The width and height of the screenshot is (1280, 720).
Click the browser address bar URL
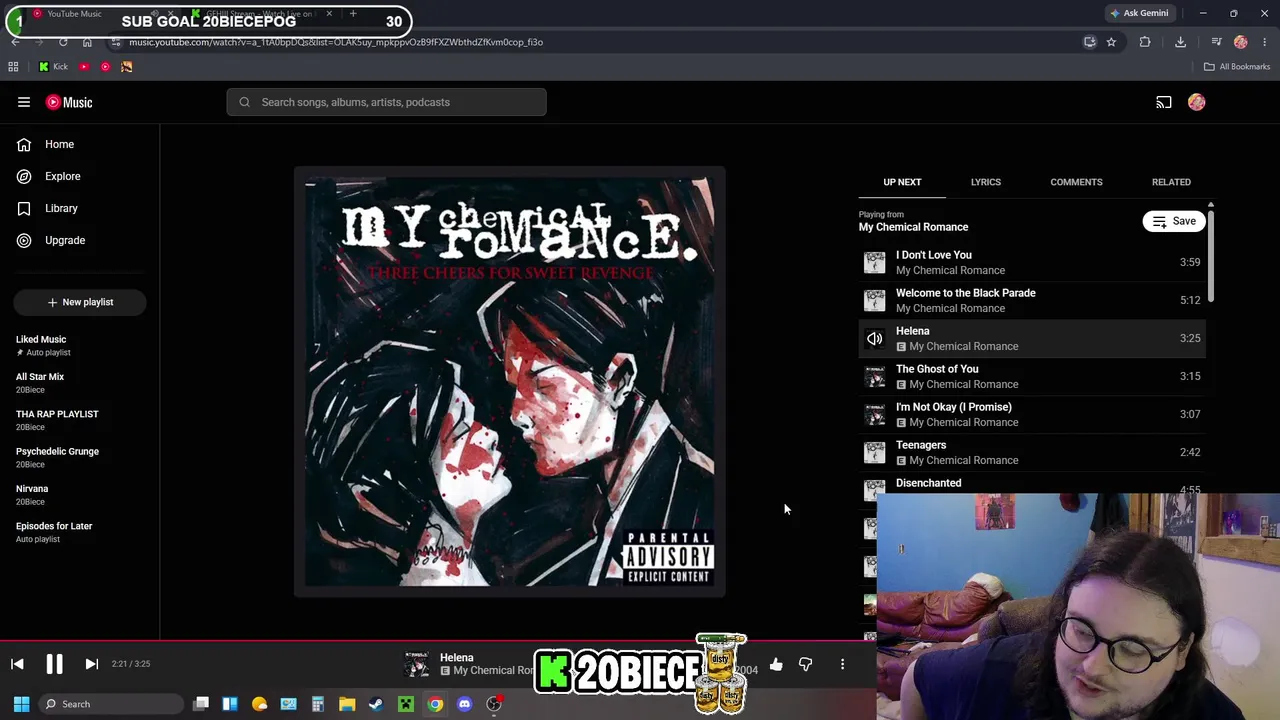[x=336, y=42]
